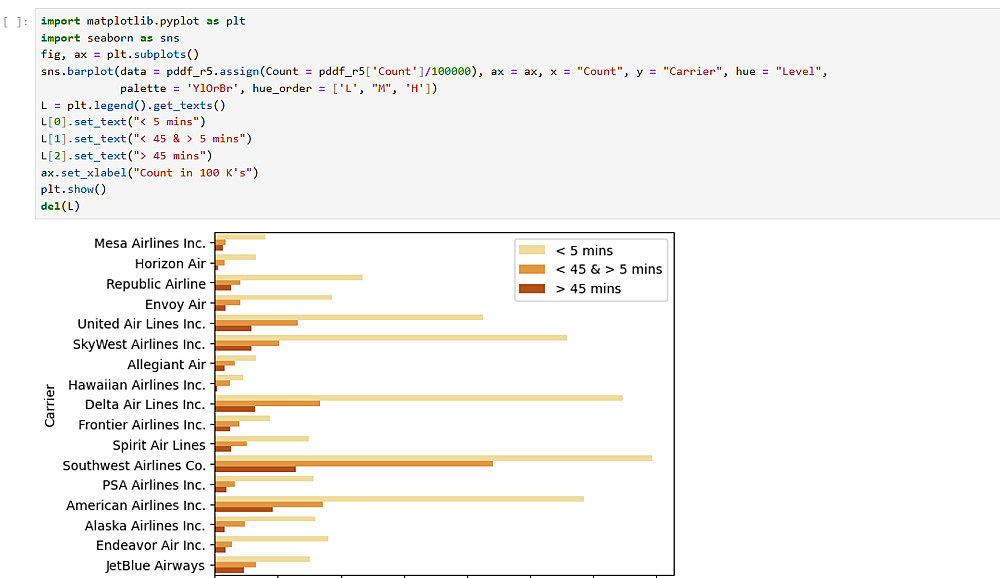Click the 'import matplotlib.pyplot as plt' code line
Image resolution: width=1000 pixels, height=578 pixels.
pos(143,21)
